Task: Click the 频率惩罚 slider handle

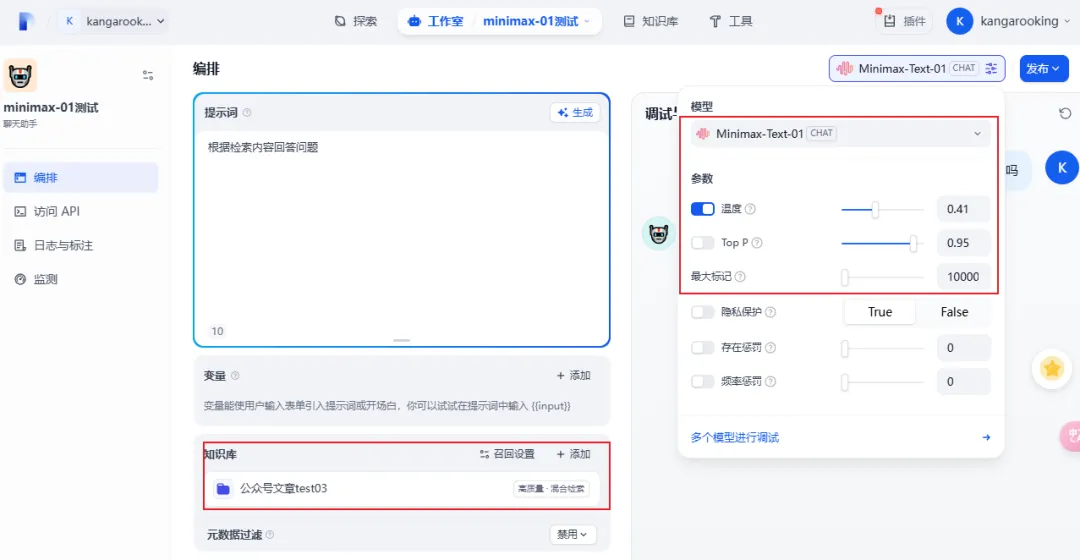Action: (x=845, y=382)
